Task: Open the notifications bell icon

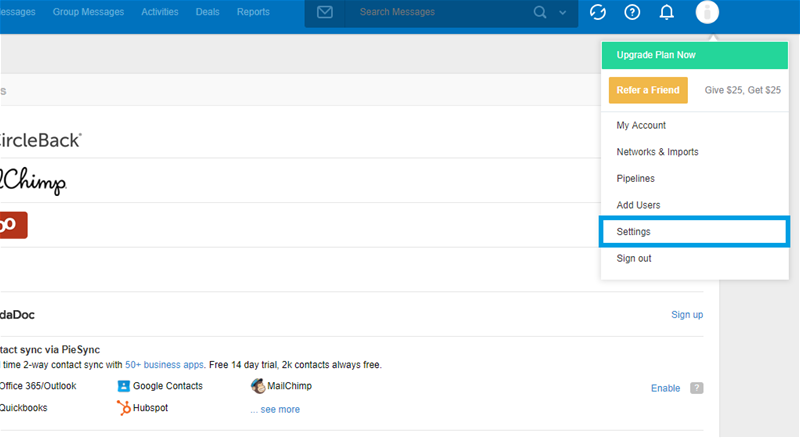Action: pyautogui.click(x=667, y=12)
